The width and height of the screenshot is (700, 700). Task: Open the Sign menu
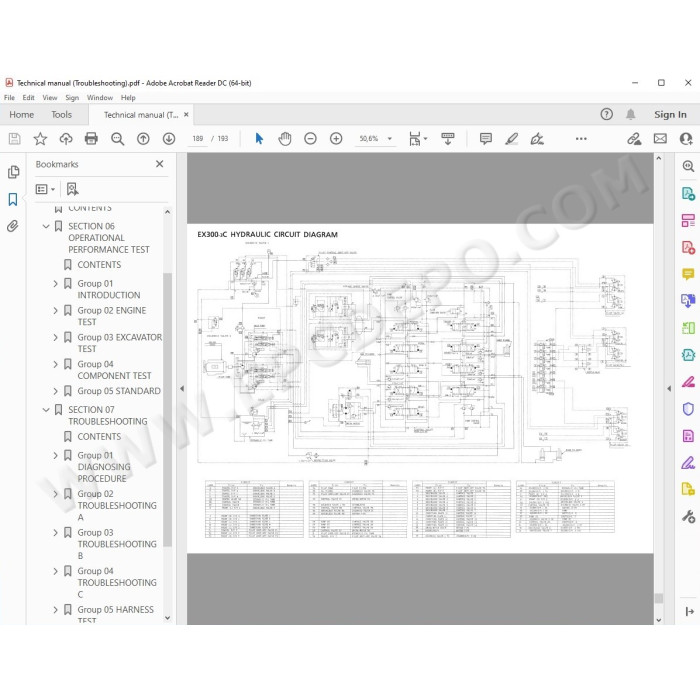[72, 97]
